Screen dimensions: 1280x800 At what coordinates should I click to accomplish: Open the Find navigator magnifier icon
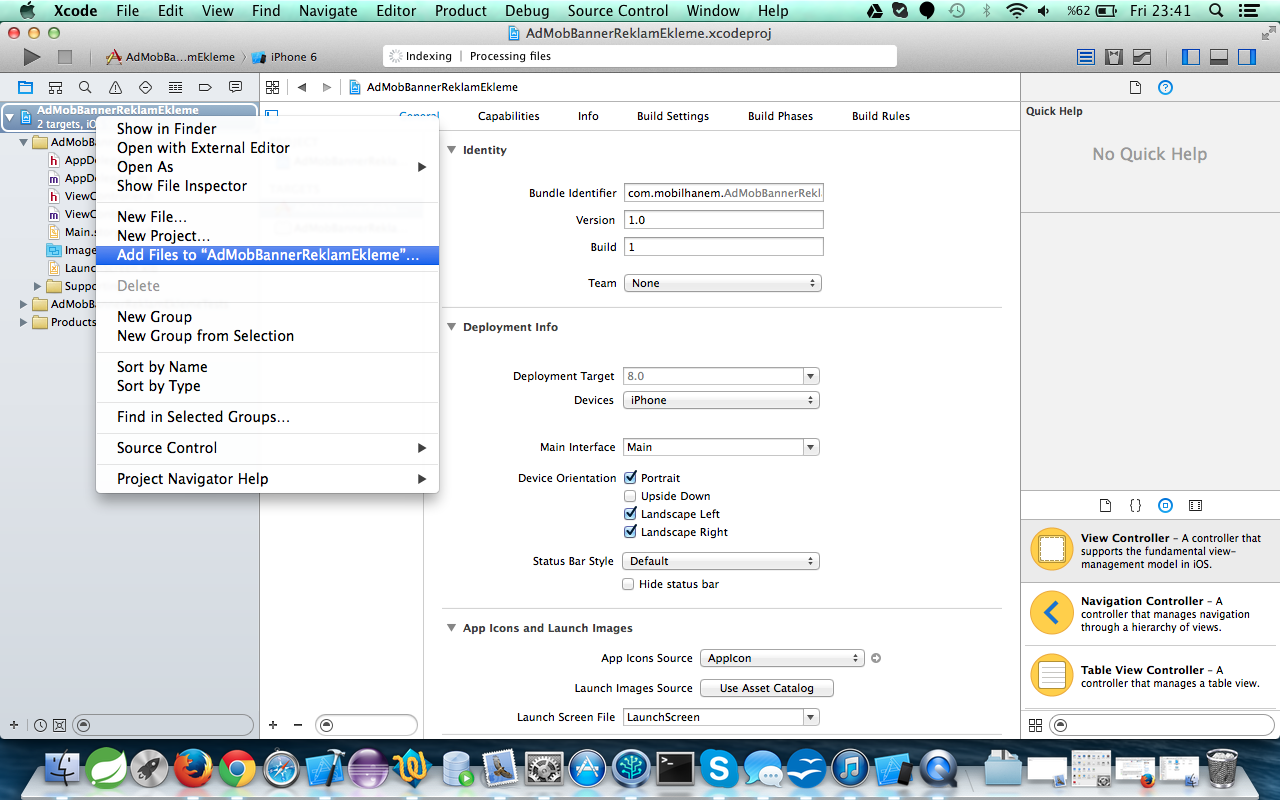pyautogui.click(x=85, y=87)
